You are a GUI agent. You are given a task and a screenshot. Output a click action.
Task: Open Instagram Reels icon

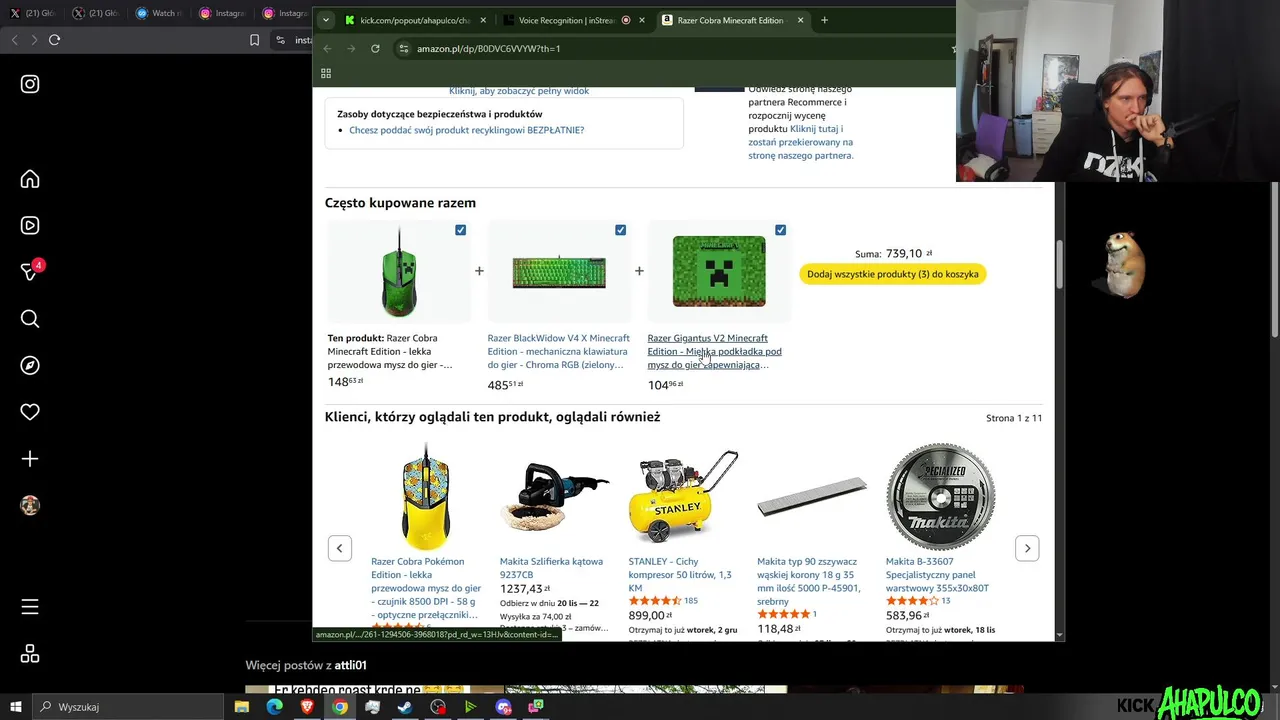tap(30, 226)
